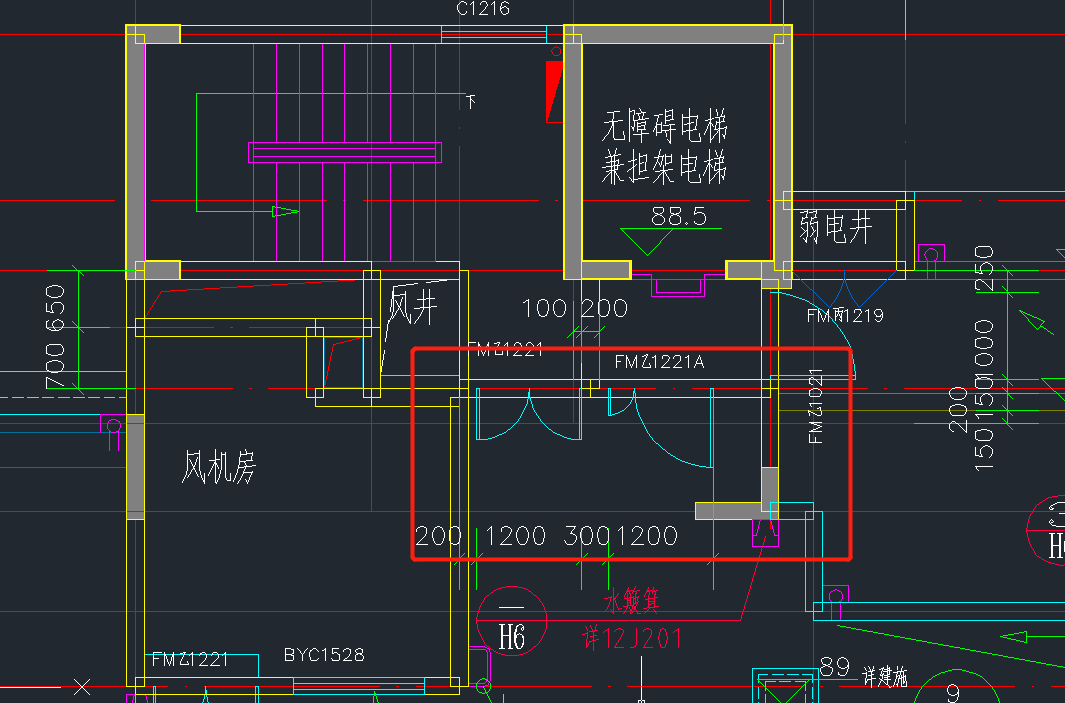Image resolution: width=1065 pixels, height=703 pixels.
Task: Click the red 详12J201 reference text
Action: point(631,638)
